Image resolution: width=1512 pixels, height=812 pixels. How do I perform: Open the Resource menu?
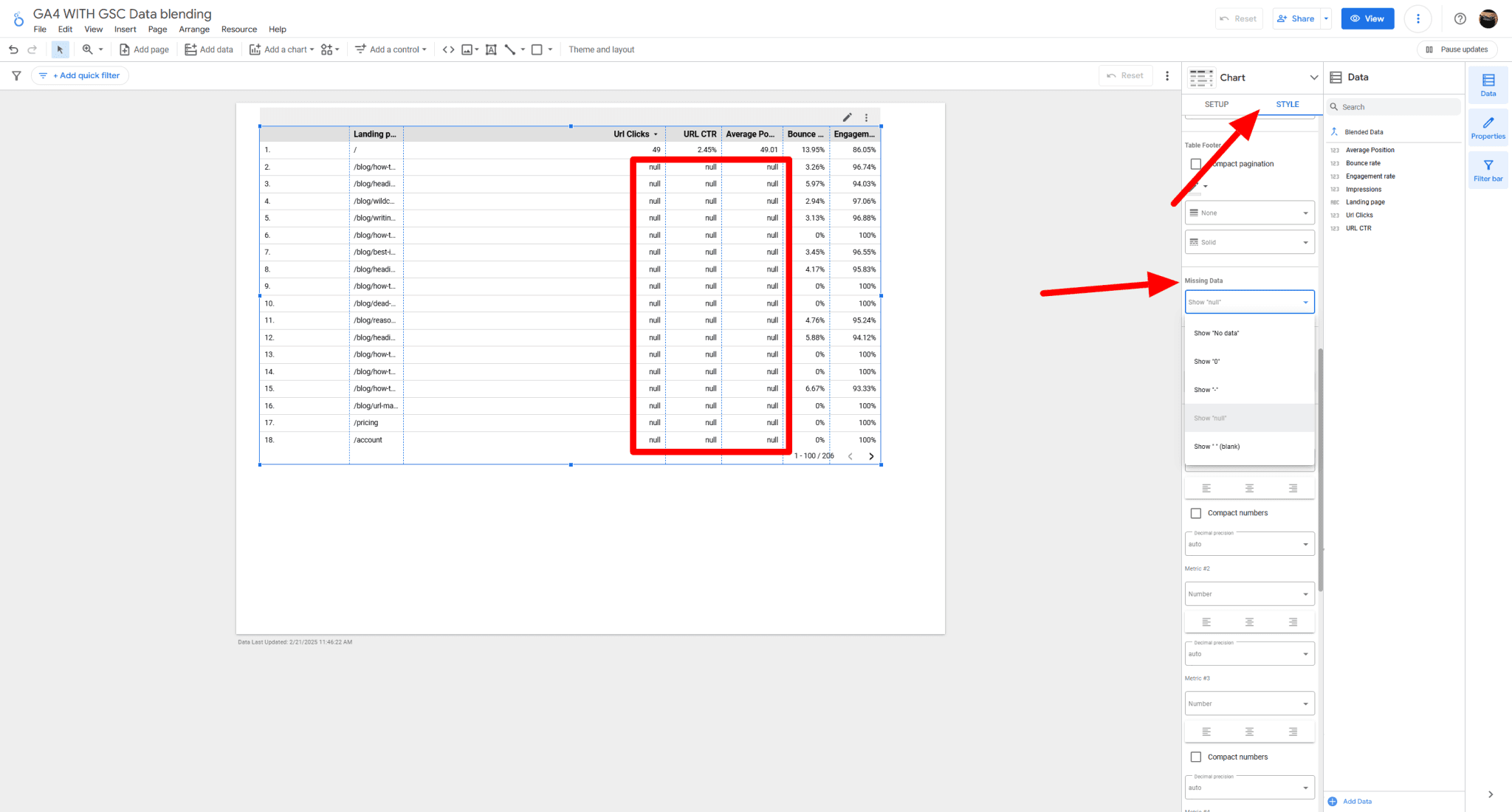239,30
